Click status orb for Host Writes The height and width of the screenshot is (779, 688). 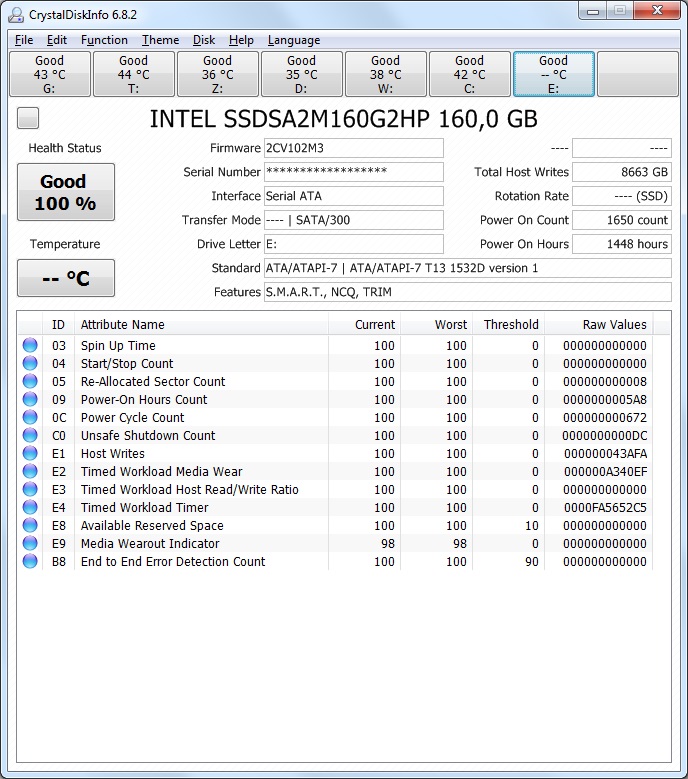30,453
